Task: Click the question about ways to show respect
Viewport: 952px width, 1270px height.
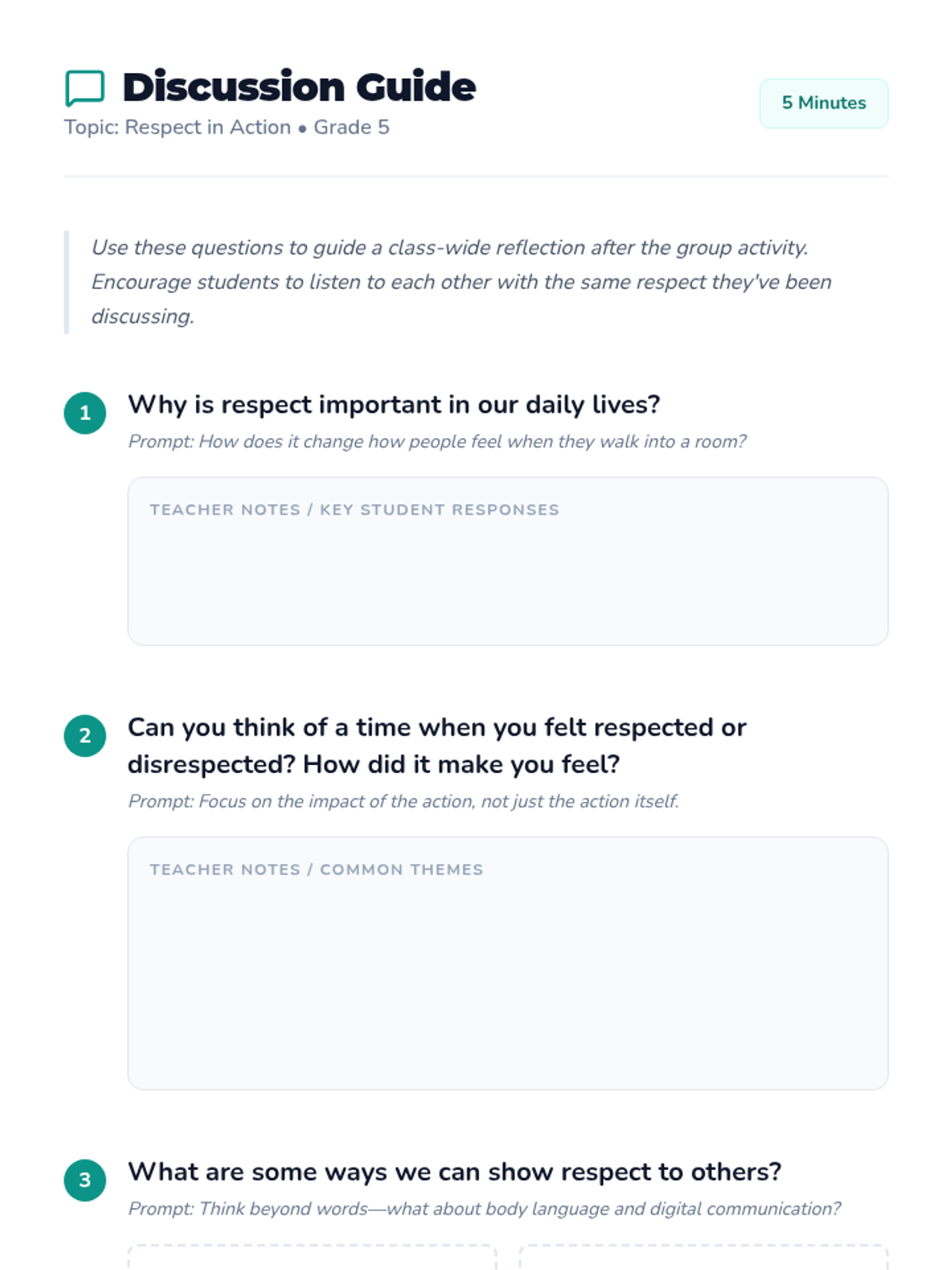Action: (455, 1172)
